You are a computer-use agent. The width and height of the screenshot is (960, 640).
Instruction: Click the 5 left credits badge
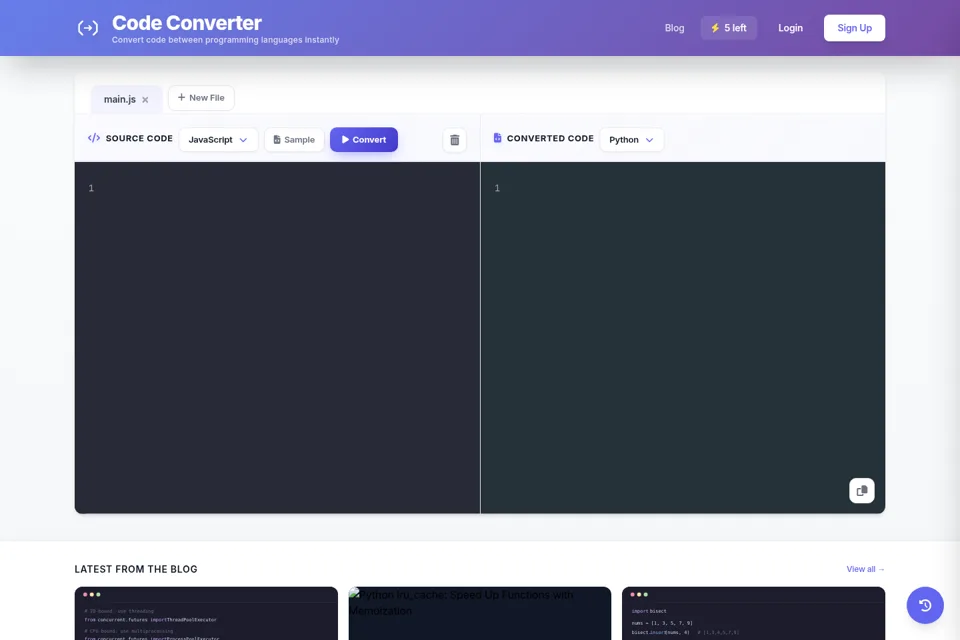729,28
